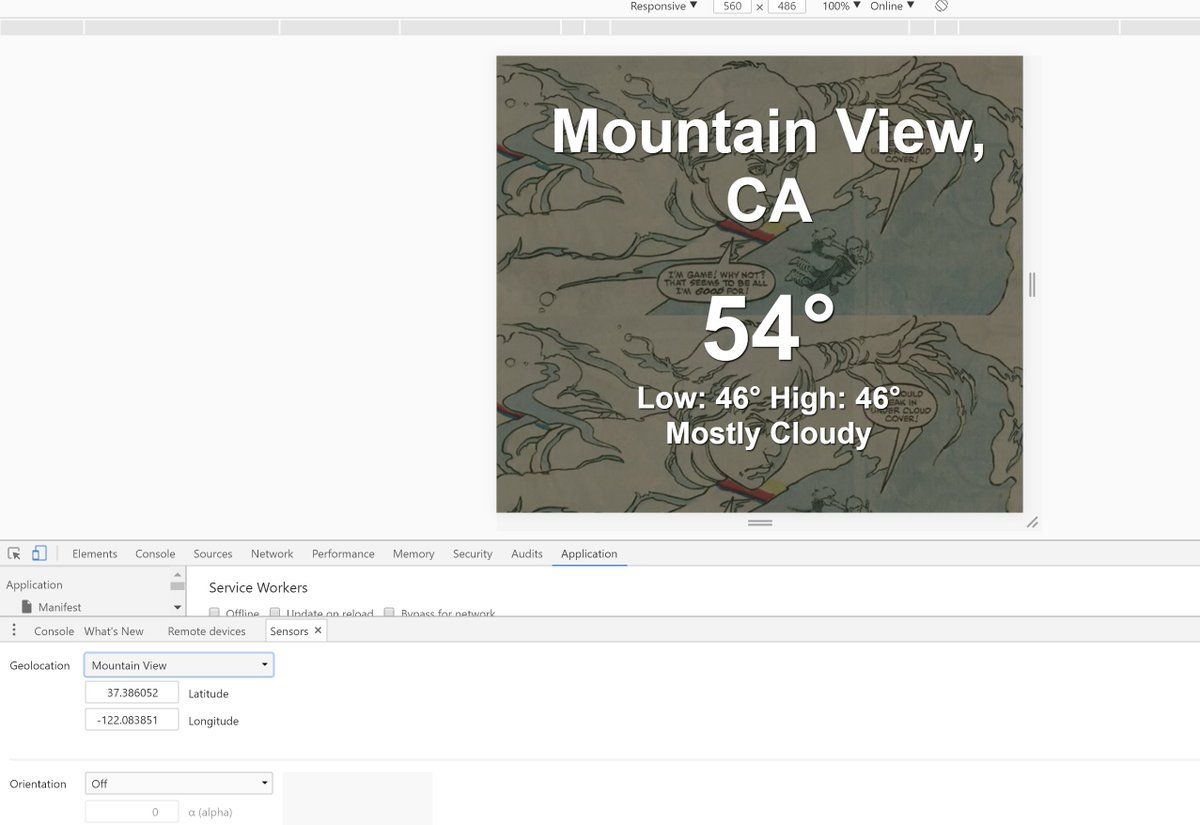Image resolution: width=1200 pixels, height=825 pixels.
Task: Click the right edge viewport resize handle
Action: 1032,285
